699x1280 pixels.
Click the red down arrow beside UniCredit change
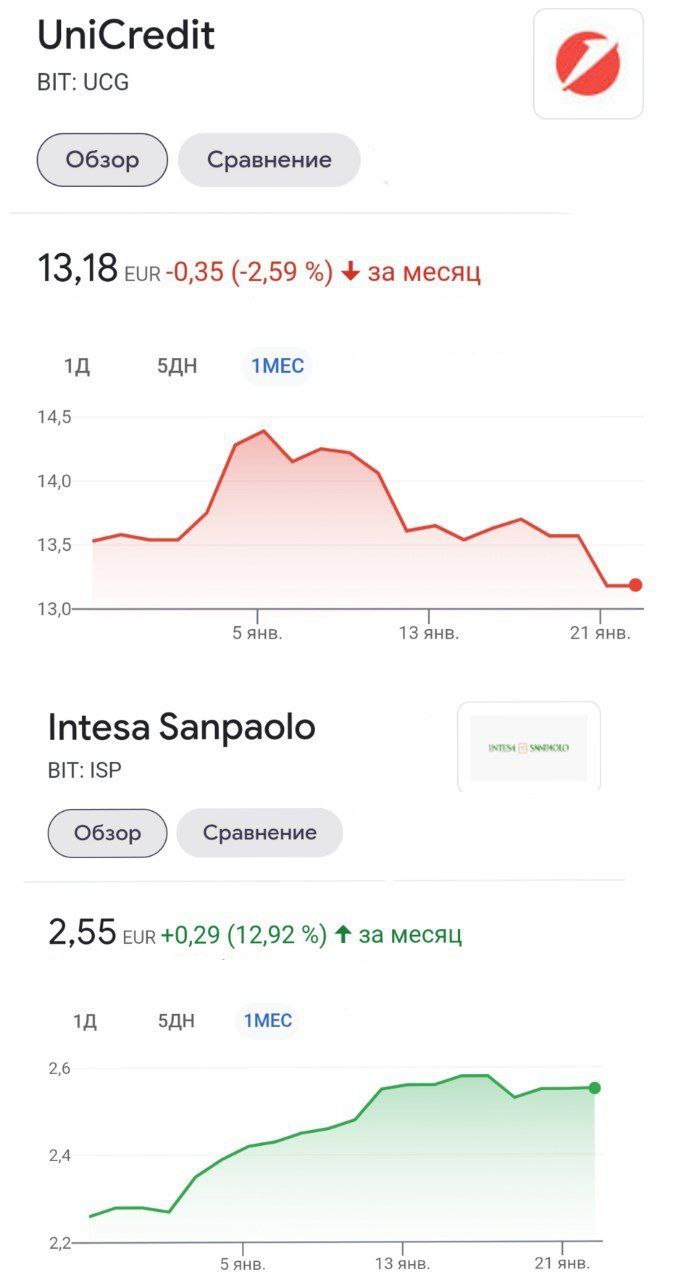[x=351, y=270]
